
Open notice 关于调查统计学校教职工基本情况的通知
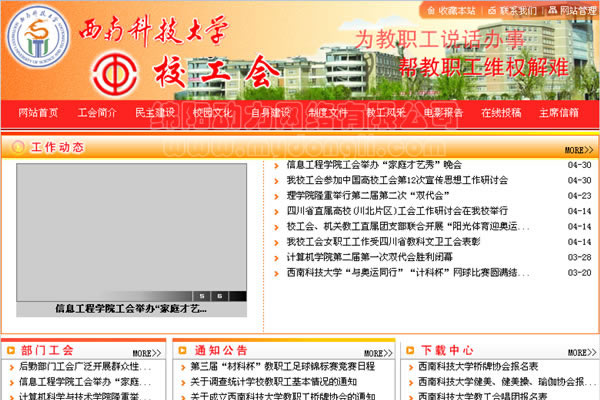[274, 382]
